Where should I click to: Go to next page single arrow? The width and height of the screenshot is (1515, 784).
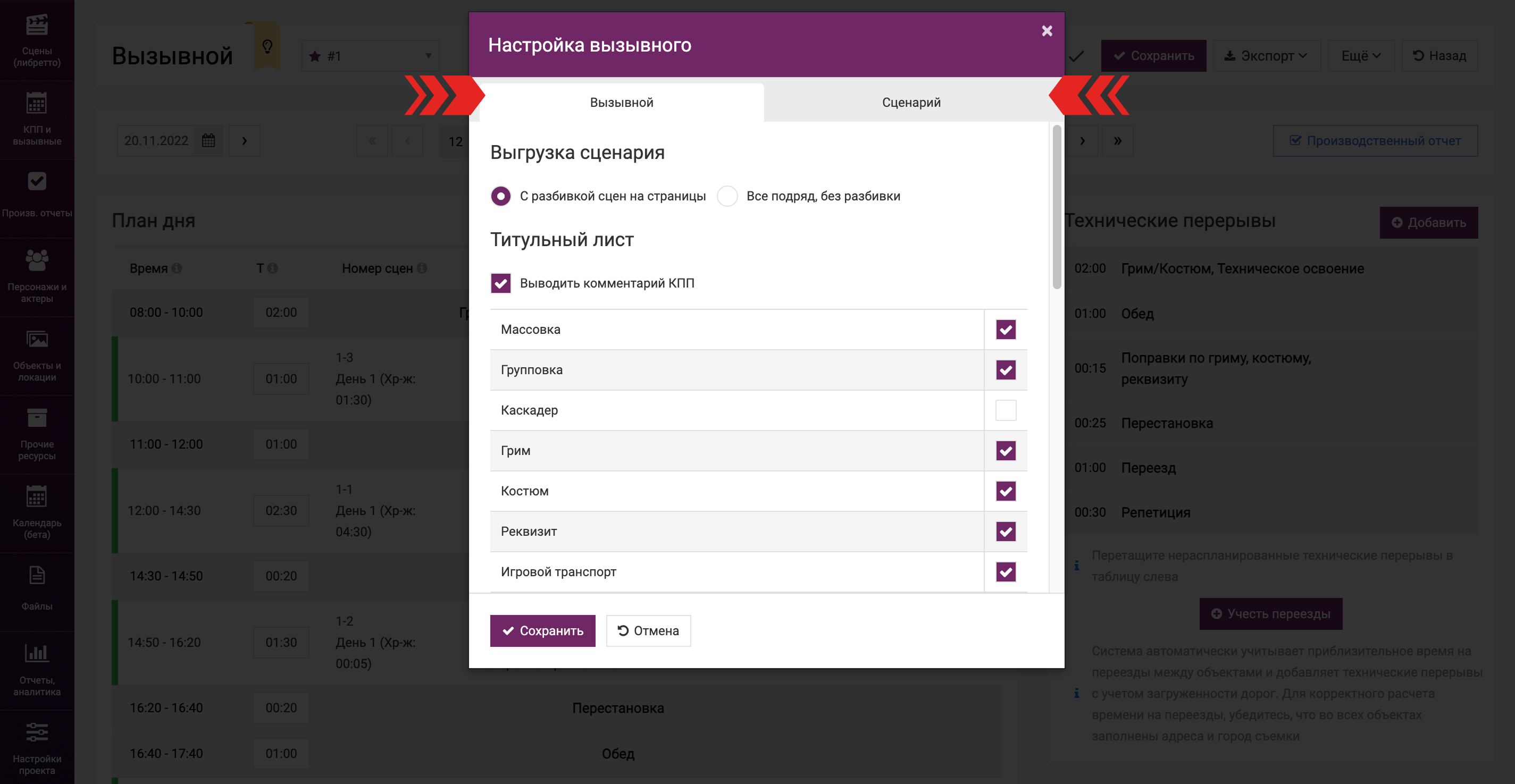click(1082, 140)
